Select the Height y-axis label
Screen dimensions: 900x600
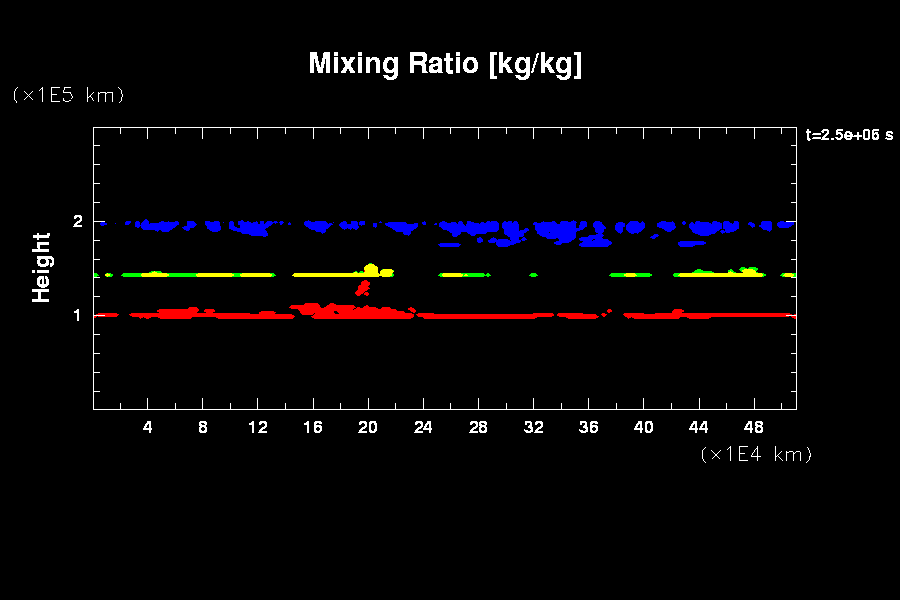click(x=42, y=267)
